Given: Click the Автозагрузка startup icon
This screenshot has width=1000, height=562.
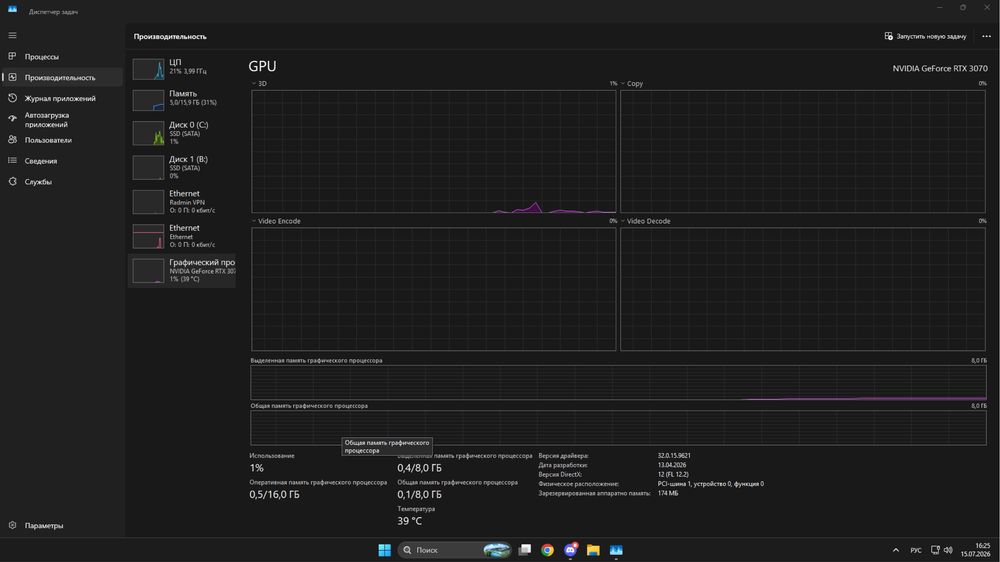Looking at the screenshot, I should point(12,119).
